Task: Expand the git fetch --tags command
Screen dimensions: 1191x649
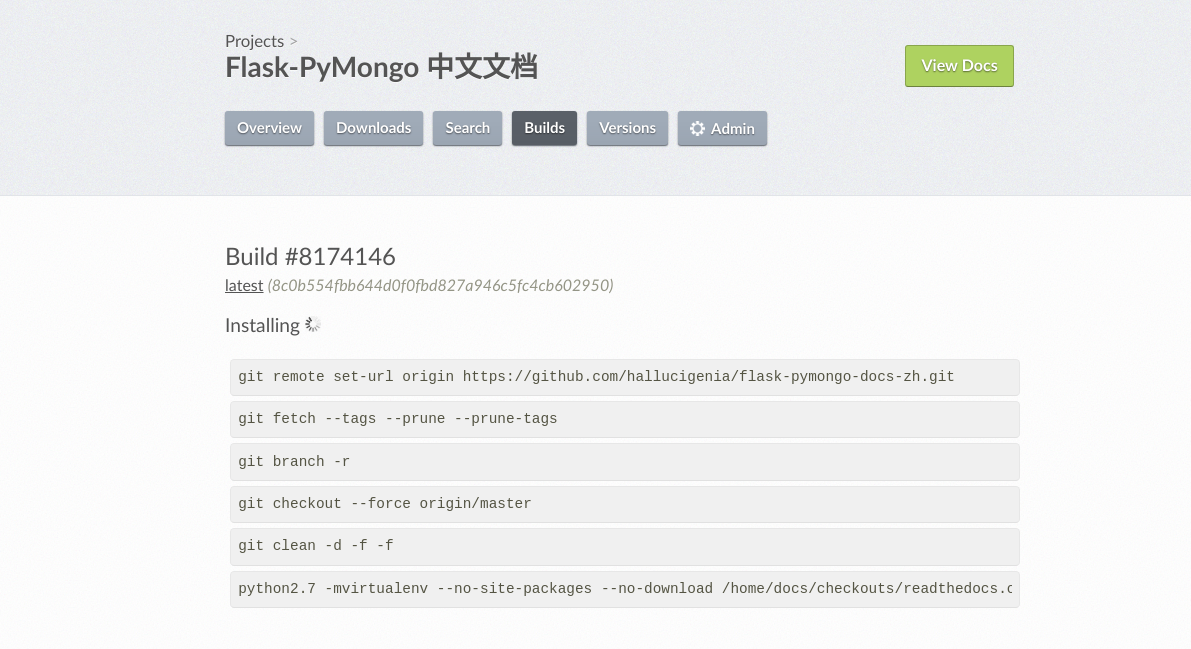Action: (x=624, y=419)
